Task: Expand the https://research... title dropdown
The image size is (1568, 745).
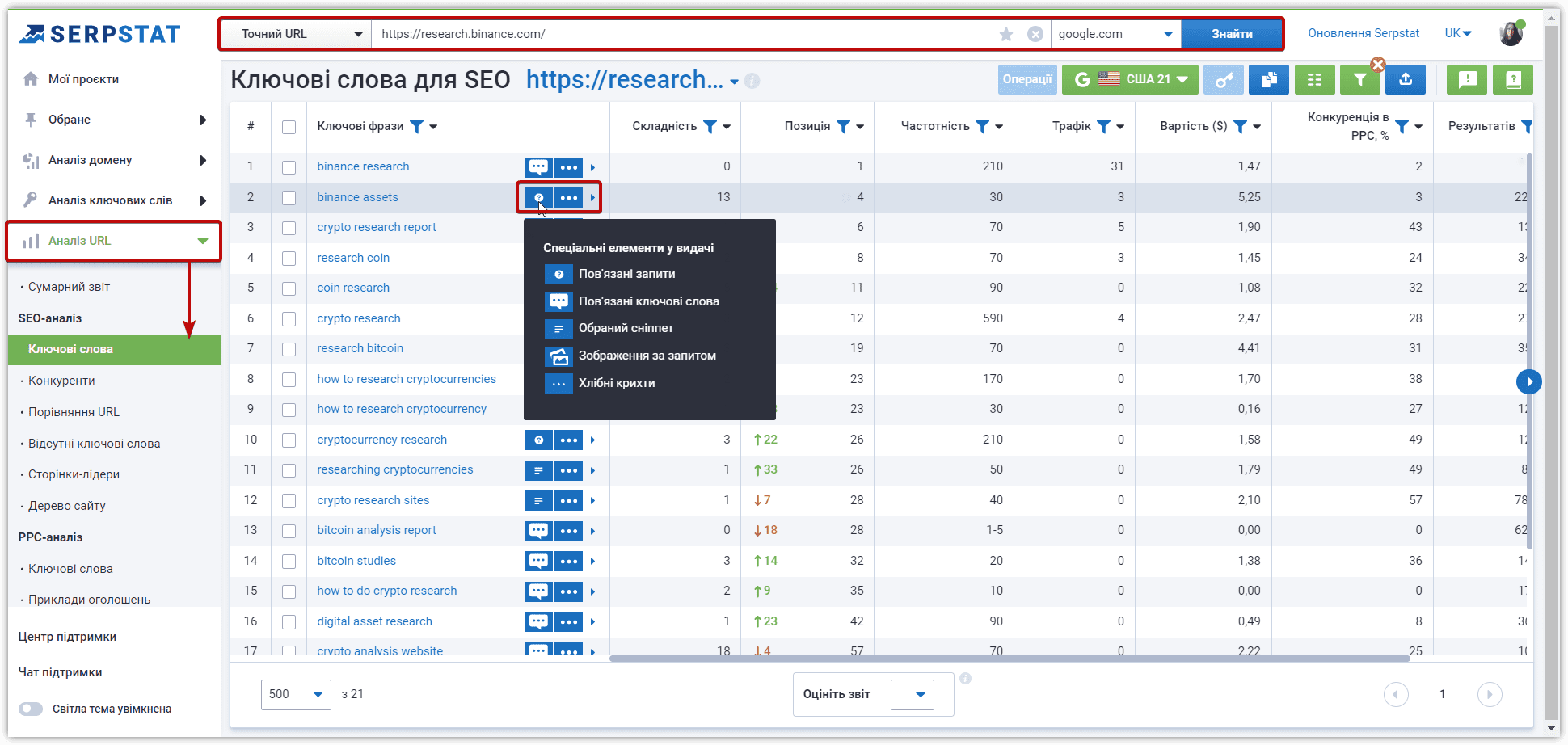Action: (x=734, y=82)
